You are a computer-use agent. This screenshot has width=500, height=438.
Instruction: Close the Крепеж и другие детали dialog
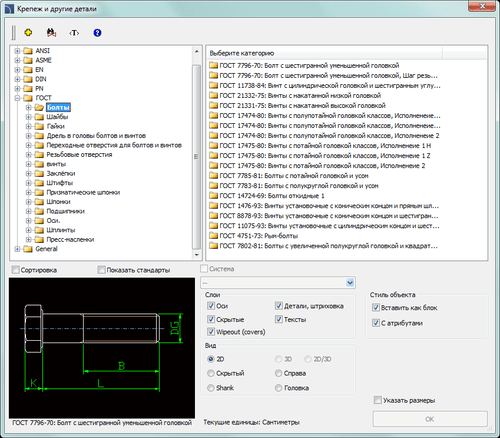[482, 6]
